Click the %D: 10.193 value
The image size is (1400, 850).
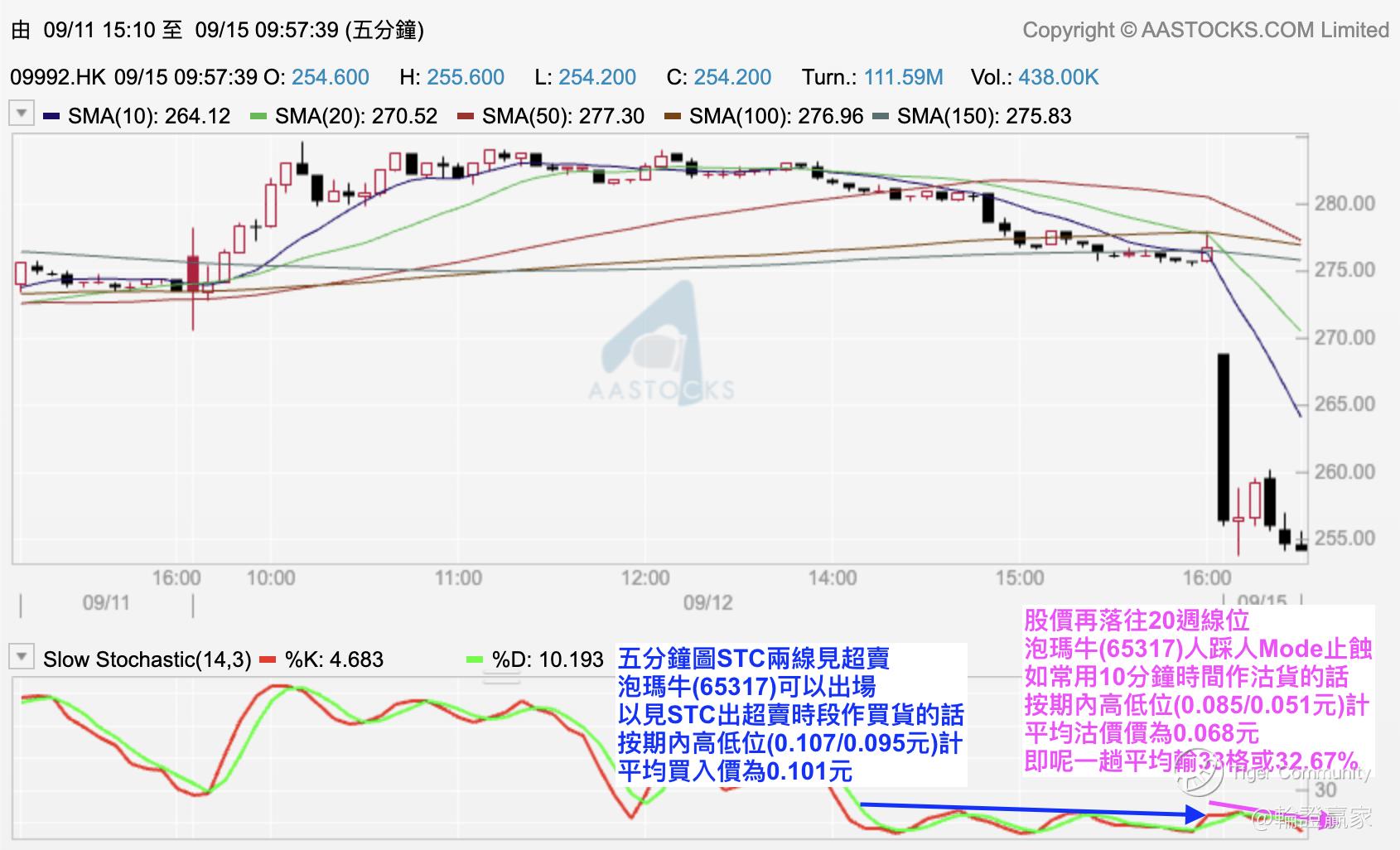coord(548,659)
